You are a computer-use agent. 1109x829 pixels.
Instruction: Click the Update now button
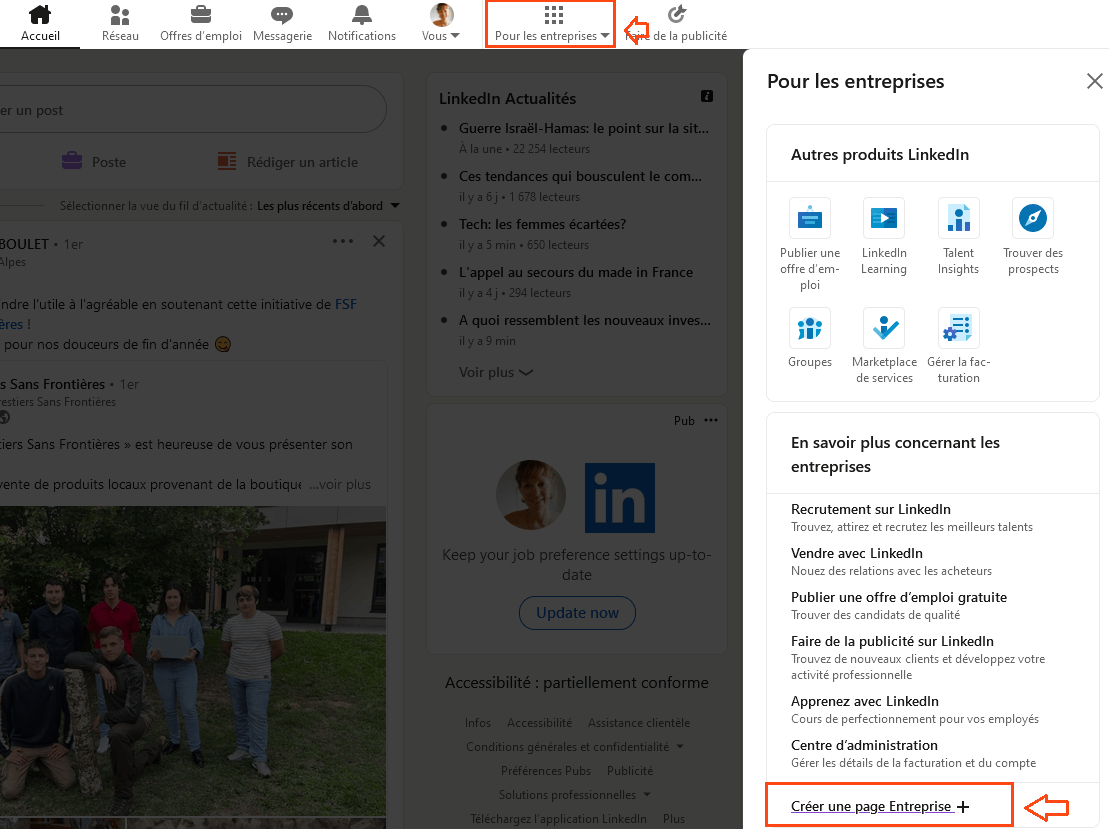click(577, 613)
